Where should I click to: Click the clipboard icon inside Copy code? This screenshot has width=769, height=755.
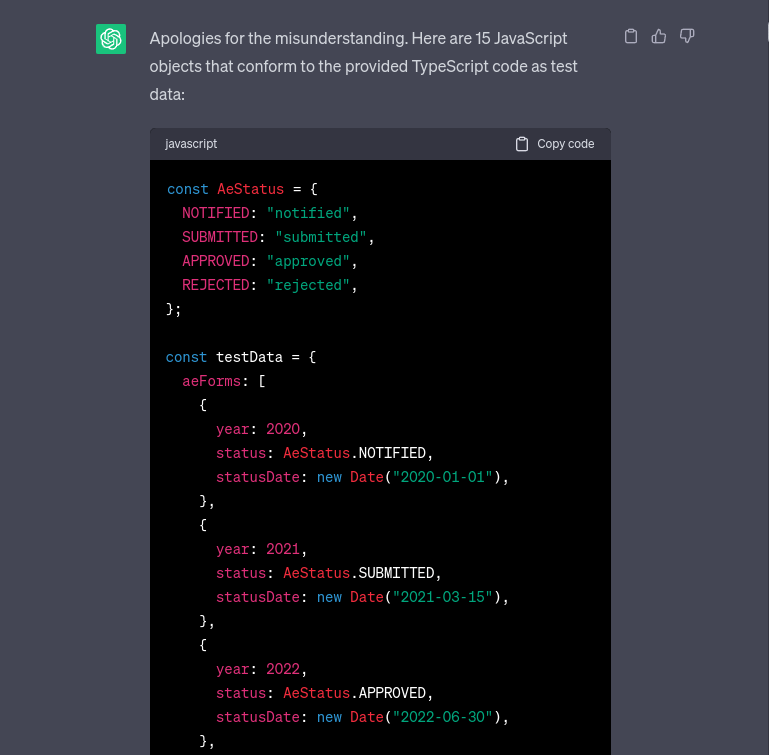pos(522,144)
